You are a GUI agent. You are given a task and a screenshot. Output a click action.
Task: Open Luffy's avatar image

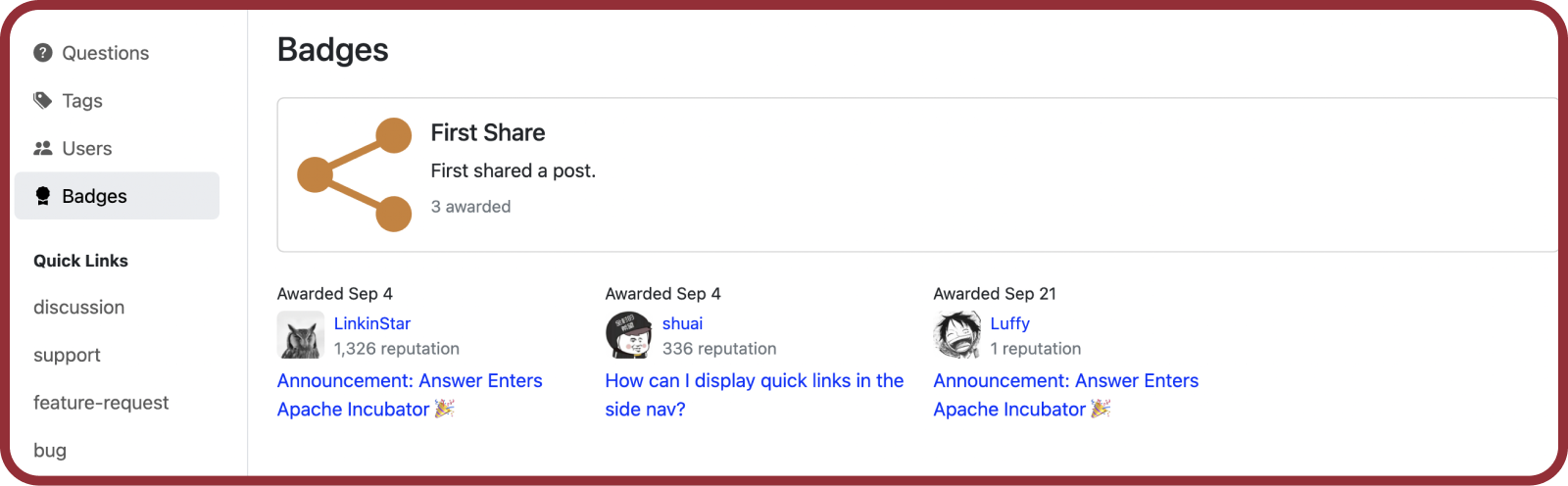[x=957, y=335]
